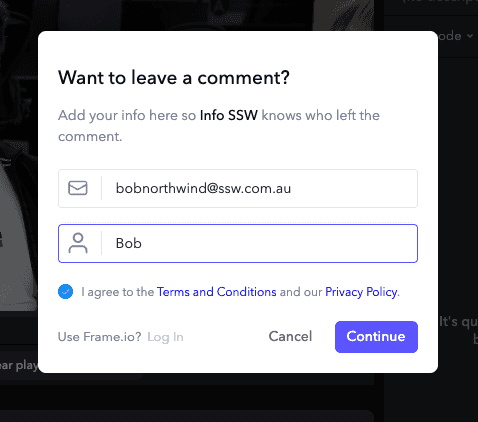
Task: Click the envelope icon in the email field
Action: pos(78,188)
